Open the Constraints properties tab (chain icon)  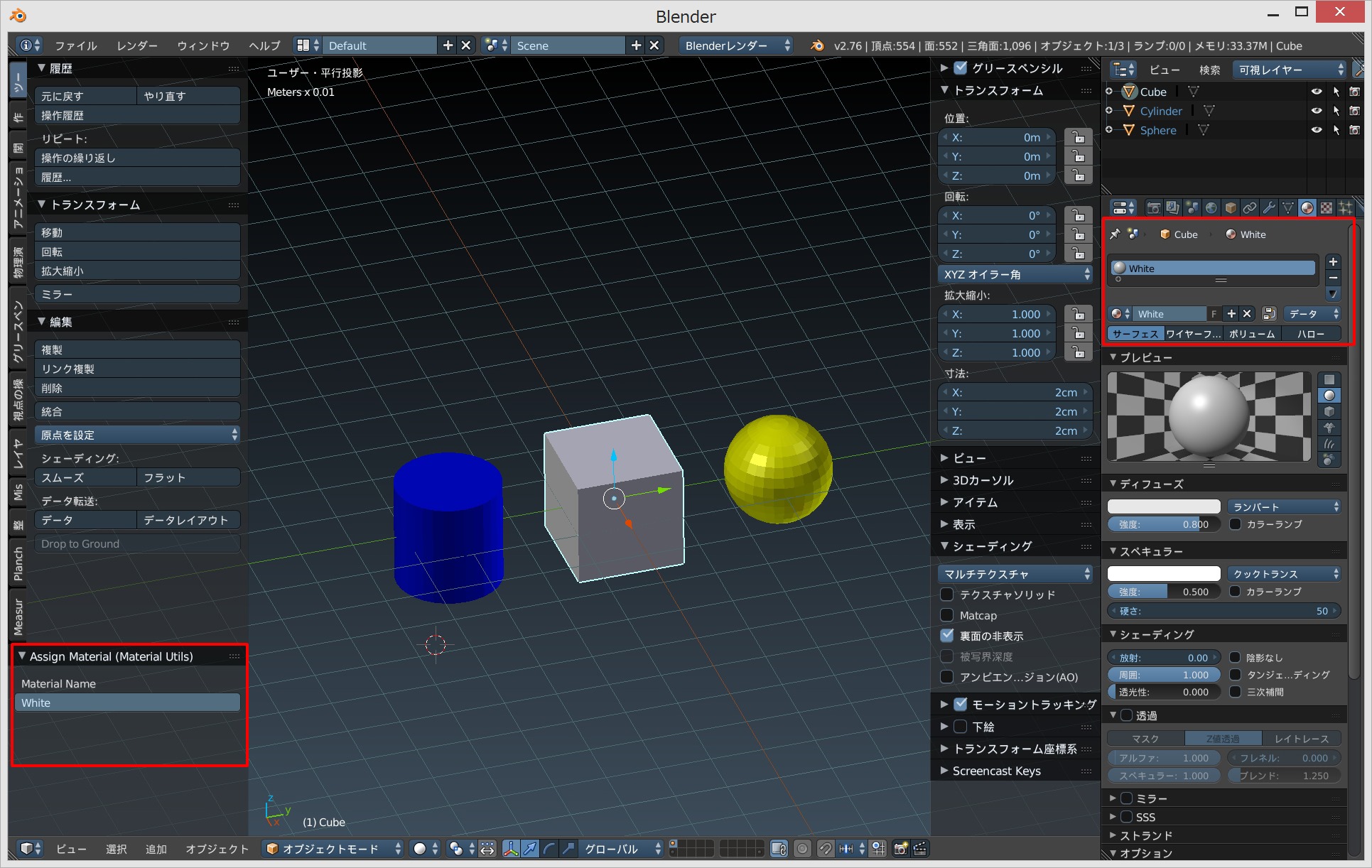coord(1249,208)
